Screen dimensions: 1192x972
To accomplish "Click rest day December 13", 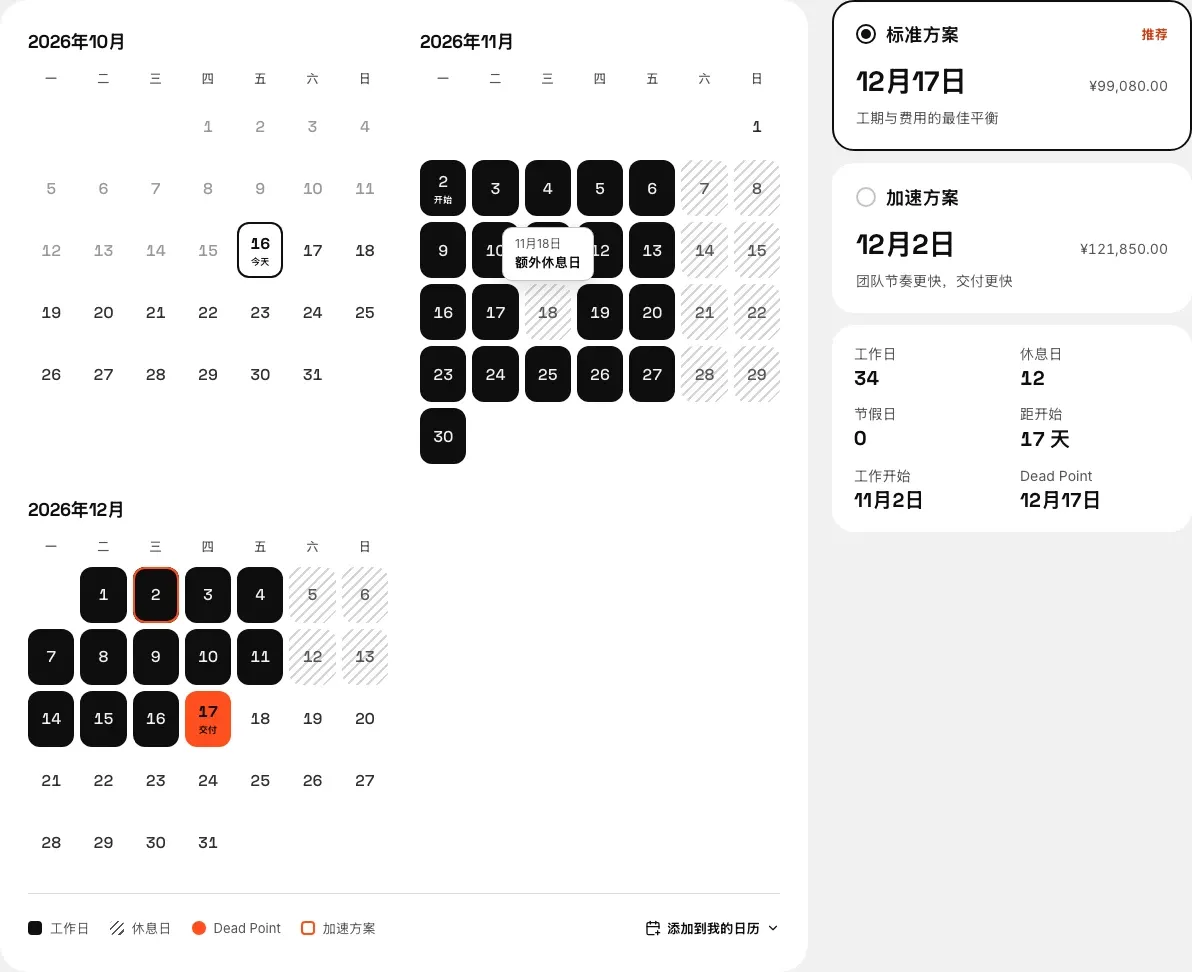I will click(365, 657).
